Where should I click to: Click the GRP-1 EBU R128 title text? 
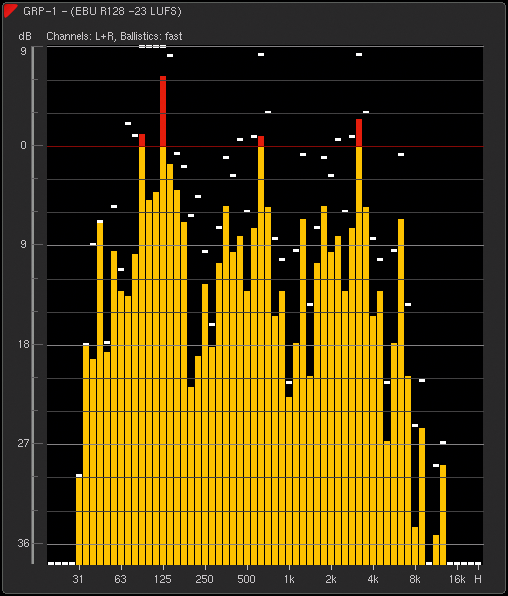point(102,11)
